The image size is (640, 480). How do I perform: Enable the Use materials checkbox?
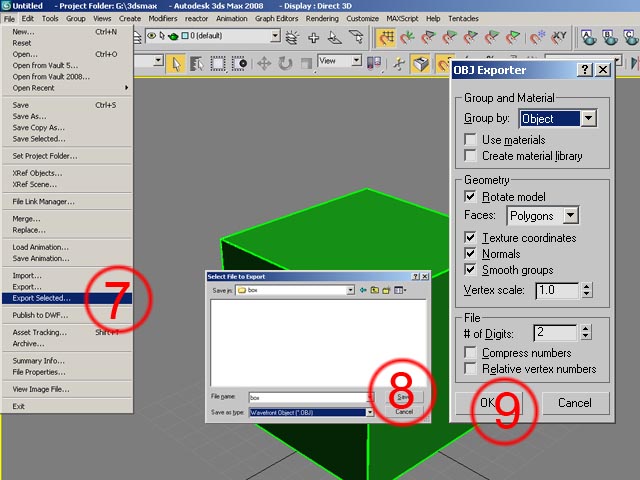[470, 140]
